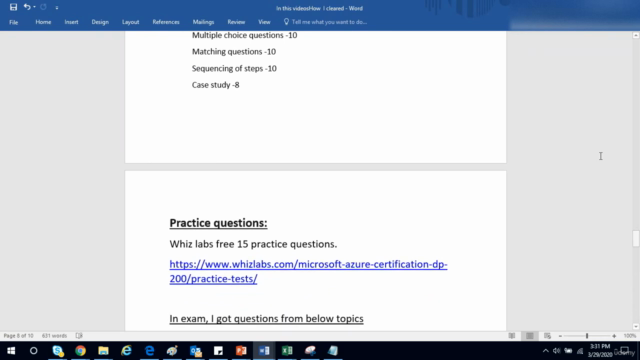Image resolution: width=640 pixels, height=360 pixels.
Task: Click the Practice questions heading
Action: [x=218, y=223]
